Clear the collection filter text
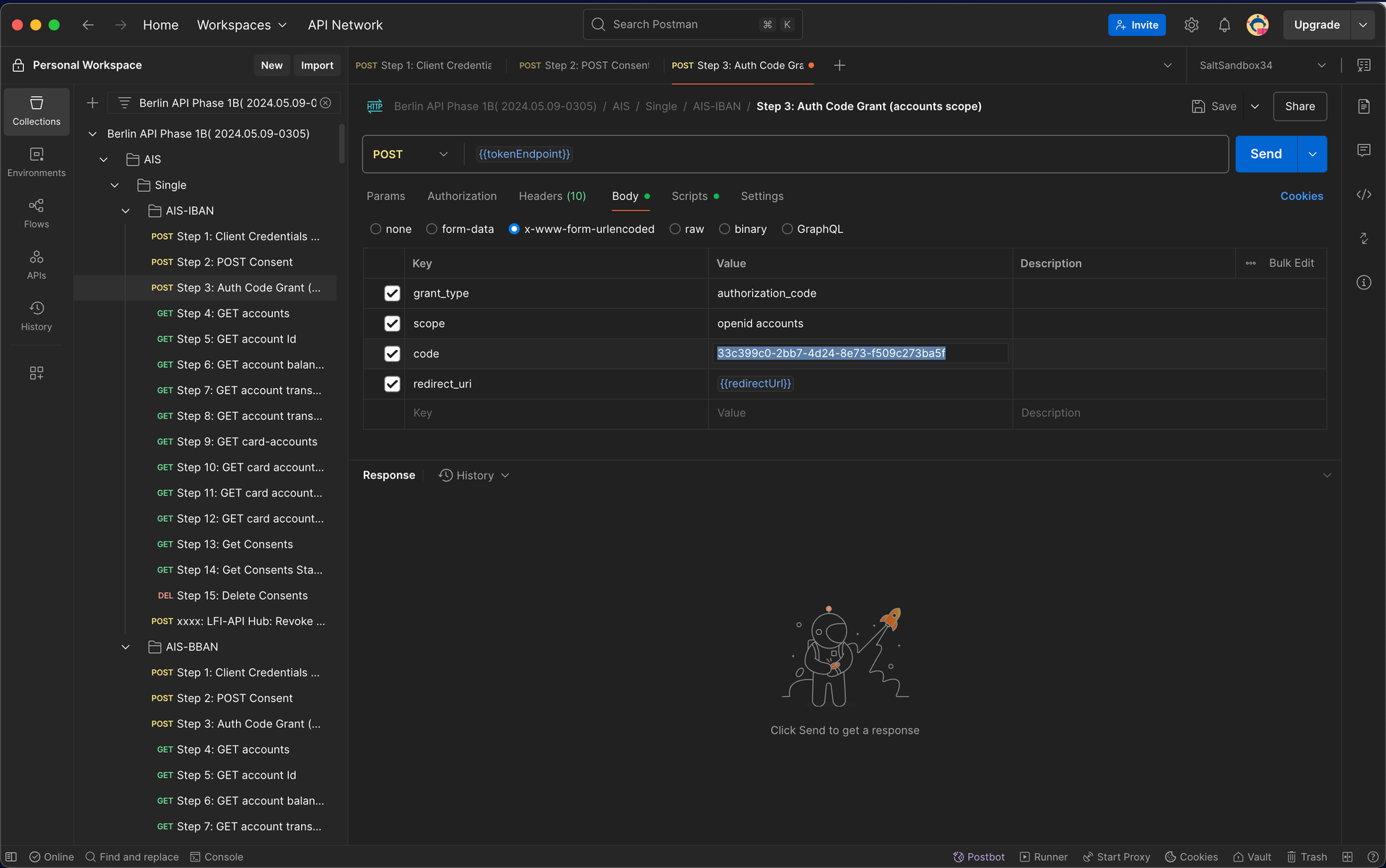Image resolution: width=1386 pixels, height=868 pixels. click(326, 103)
